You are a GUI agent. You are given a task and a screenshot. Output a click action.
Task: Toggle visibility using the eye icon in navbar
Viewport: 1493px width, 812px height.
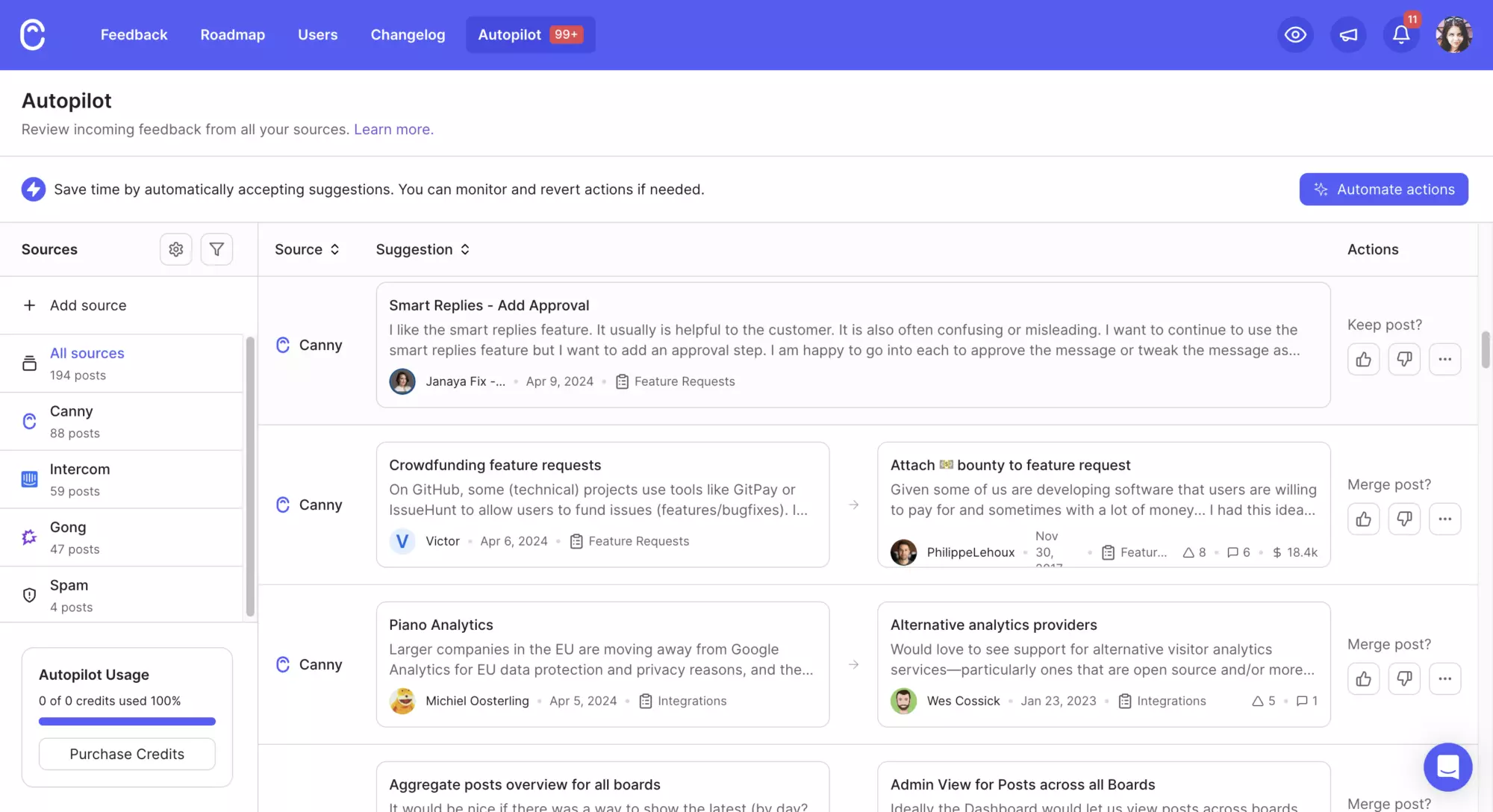point(1296,34)
